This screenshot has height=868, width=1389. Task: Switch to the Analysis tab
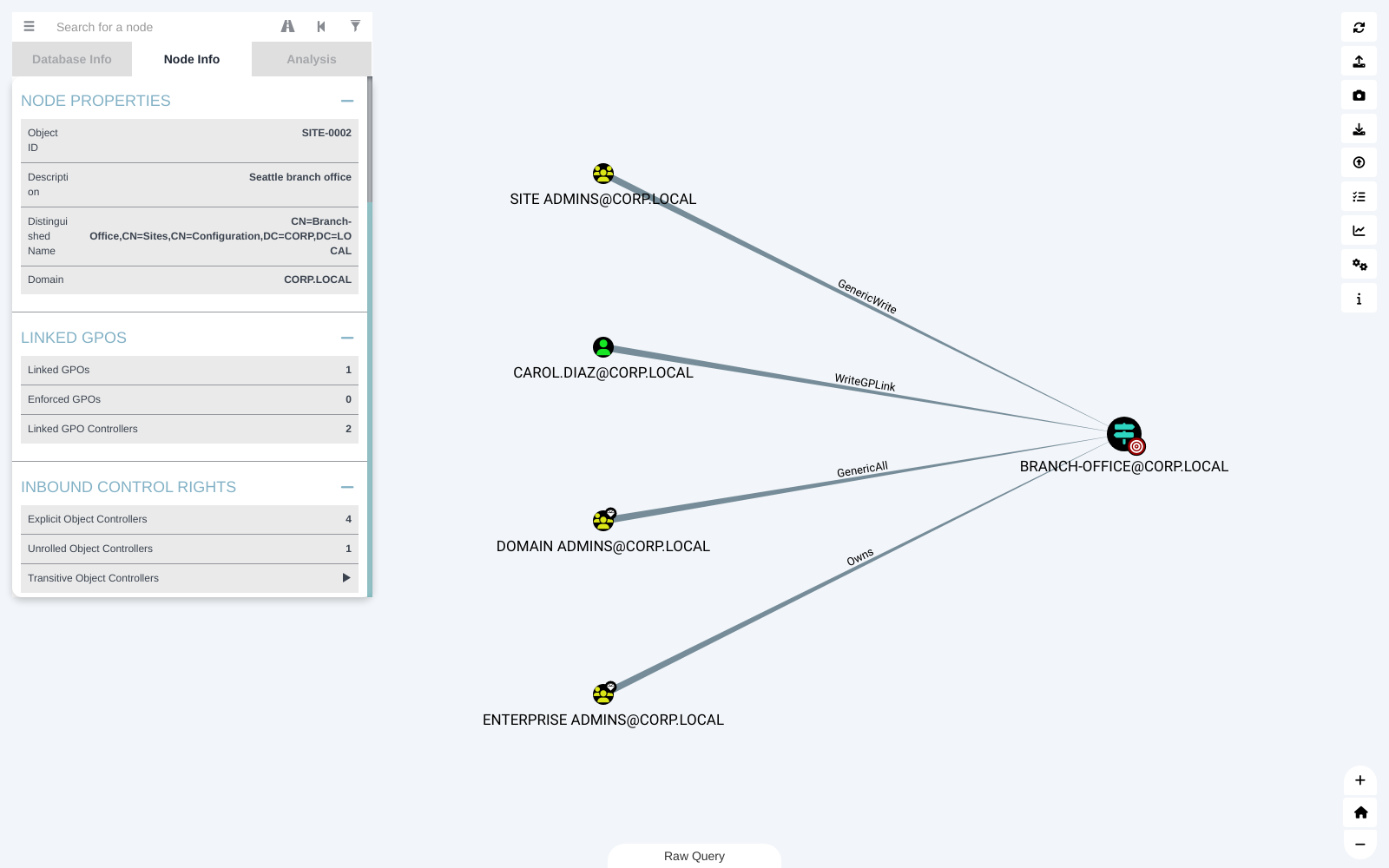click(312, 59)
